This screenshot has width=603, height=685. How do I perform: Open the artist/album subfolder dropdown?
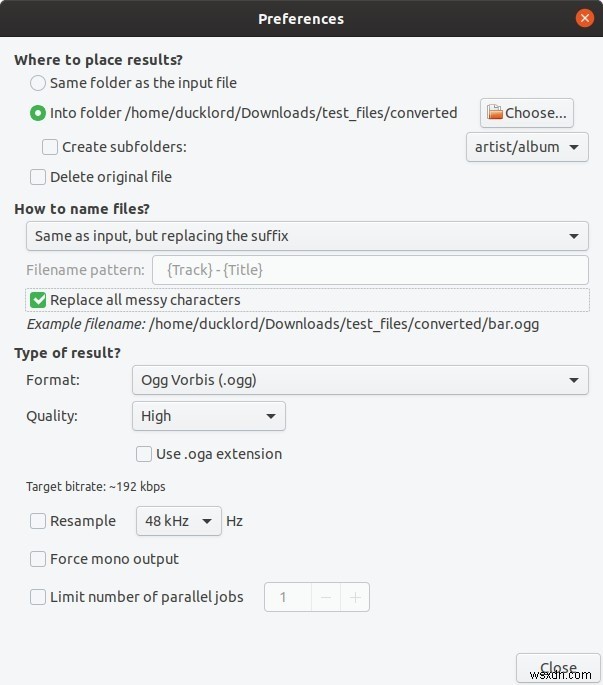(527, 147)
